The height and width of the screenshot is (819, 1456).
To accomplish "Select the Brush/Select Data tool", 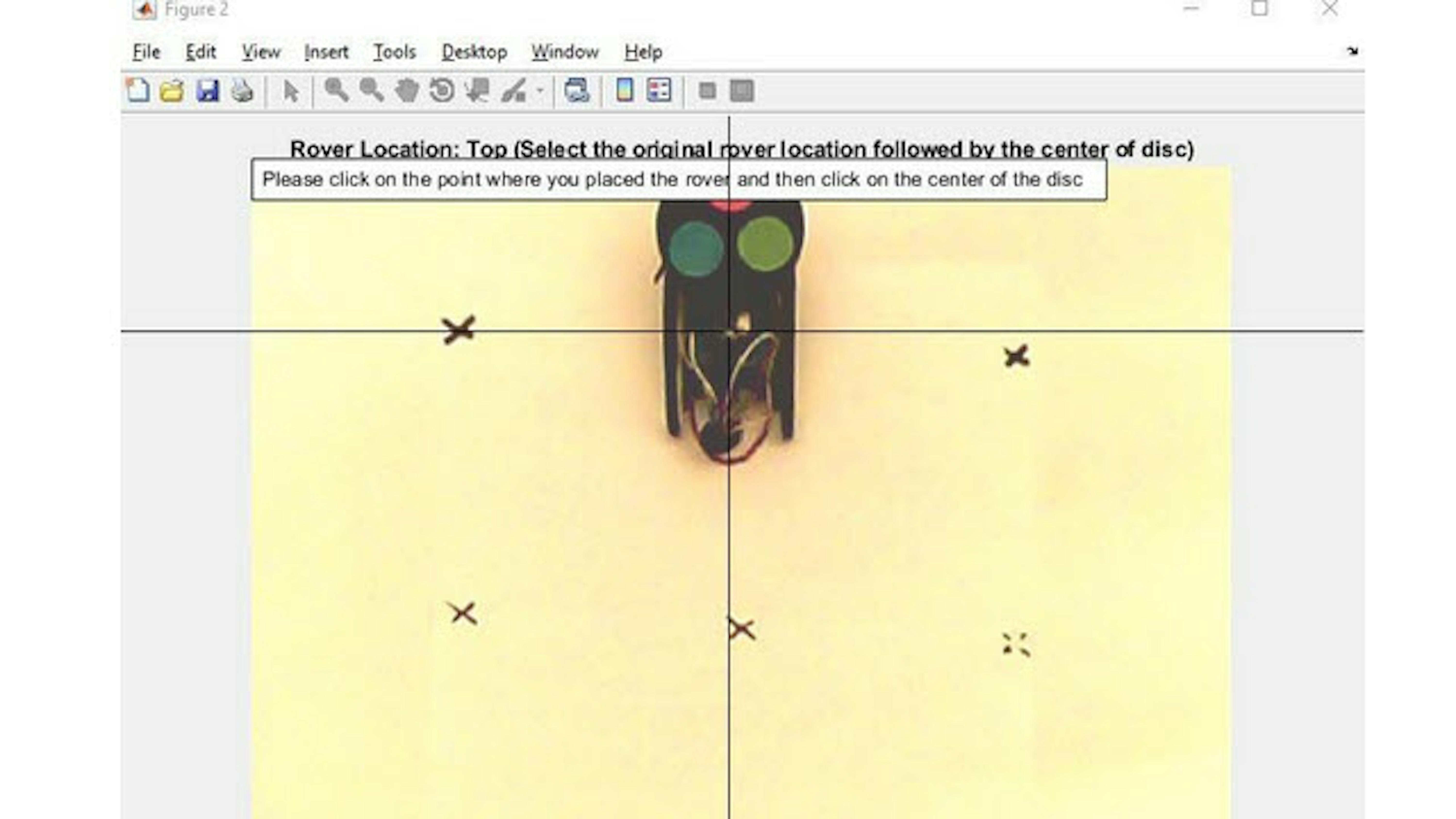I will point(514,91).
